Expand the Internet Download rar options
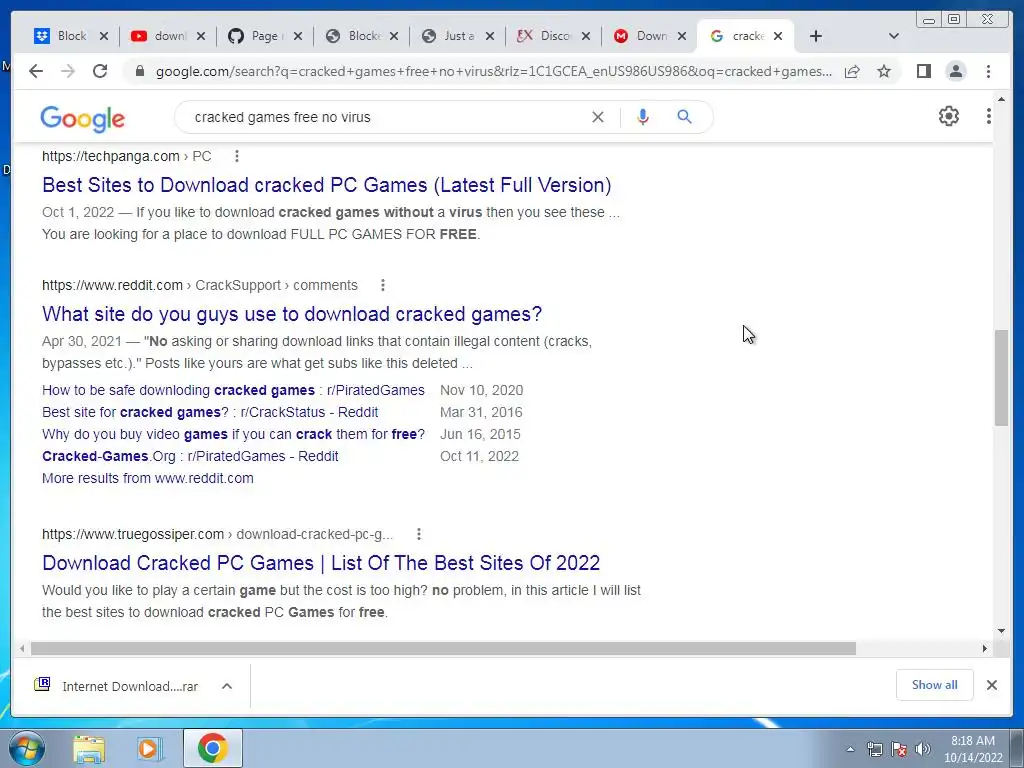The width and height of the screenshot is (1024, 768). [x=227, y=686]
